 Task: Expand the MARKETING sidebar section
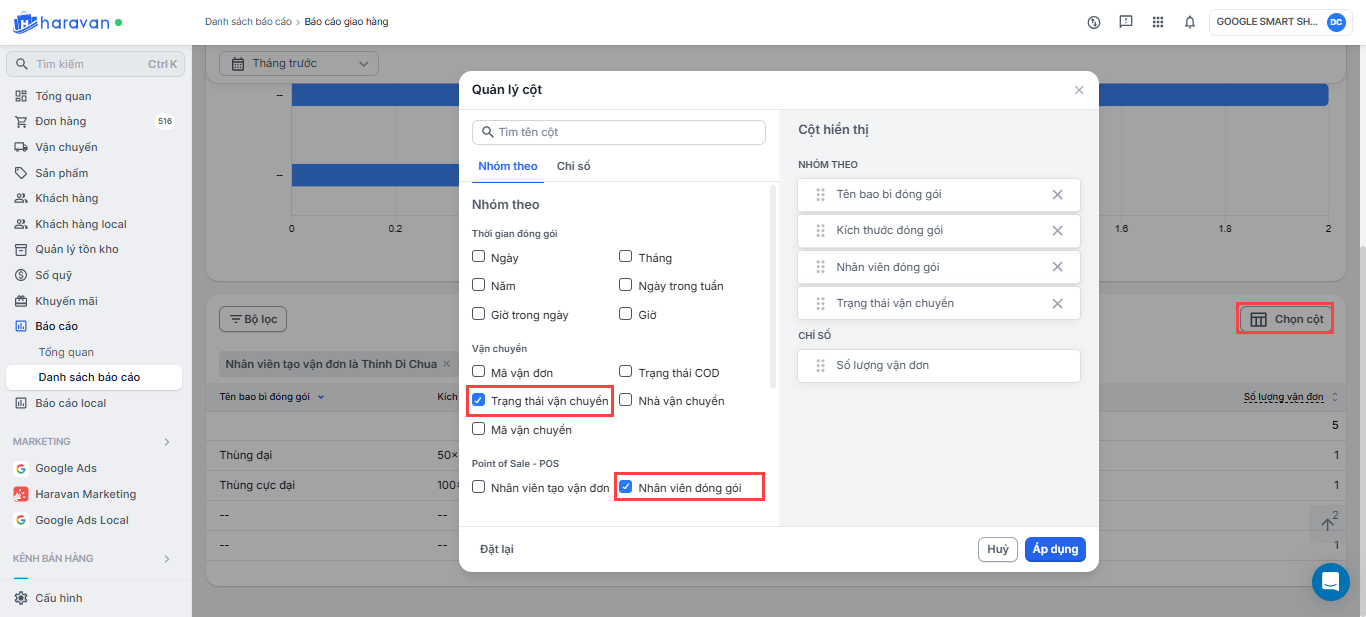(x=167, y=442)
